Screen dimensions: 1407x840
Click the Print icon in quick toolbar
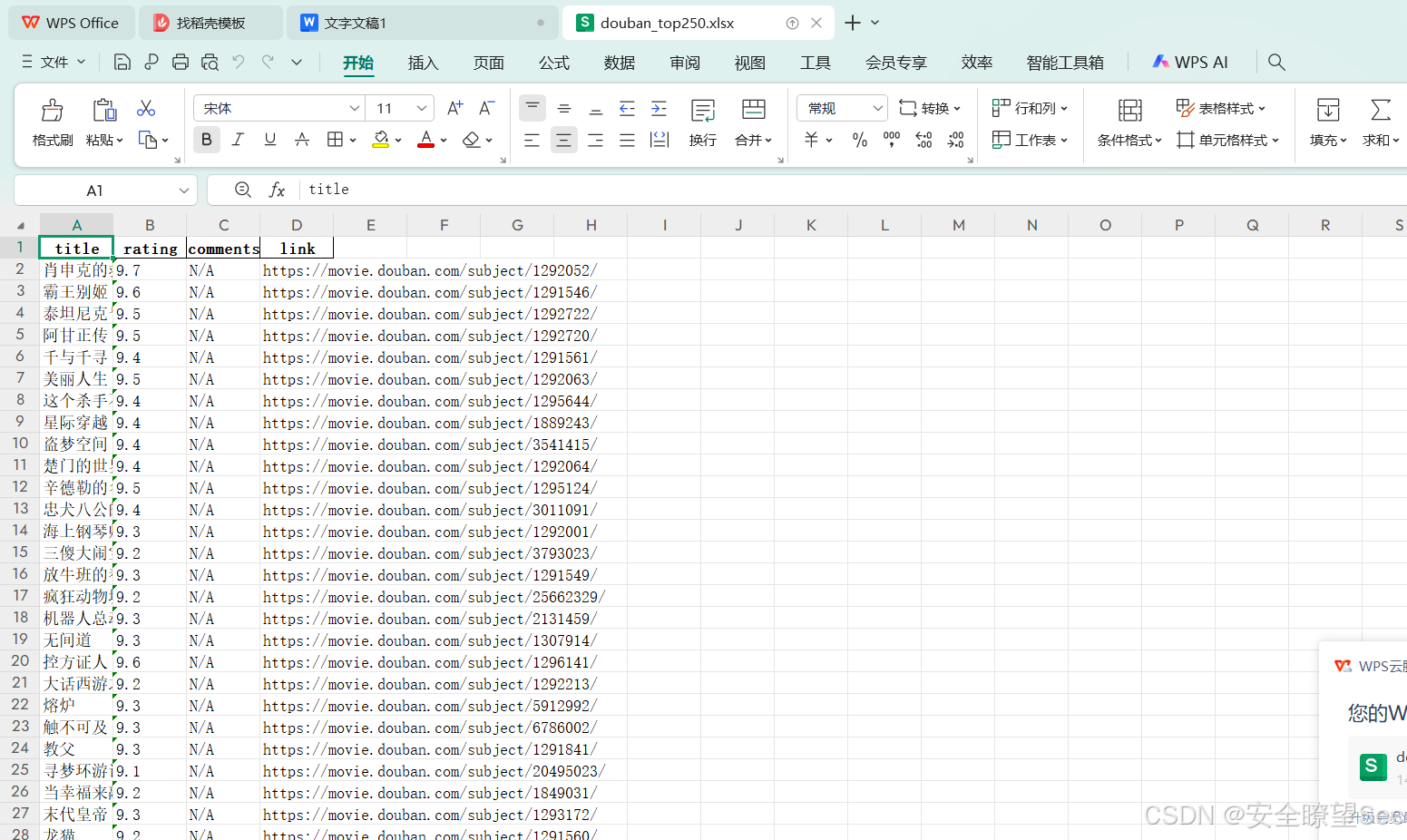[181, 62]
